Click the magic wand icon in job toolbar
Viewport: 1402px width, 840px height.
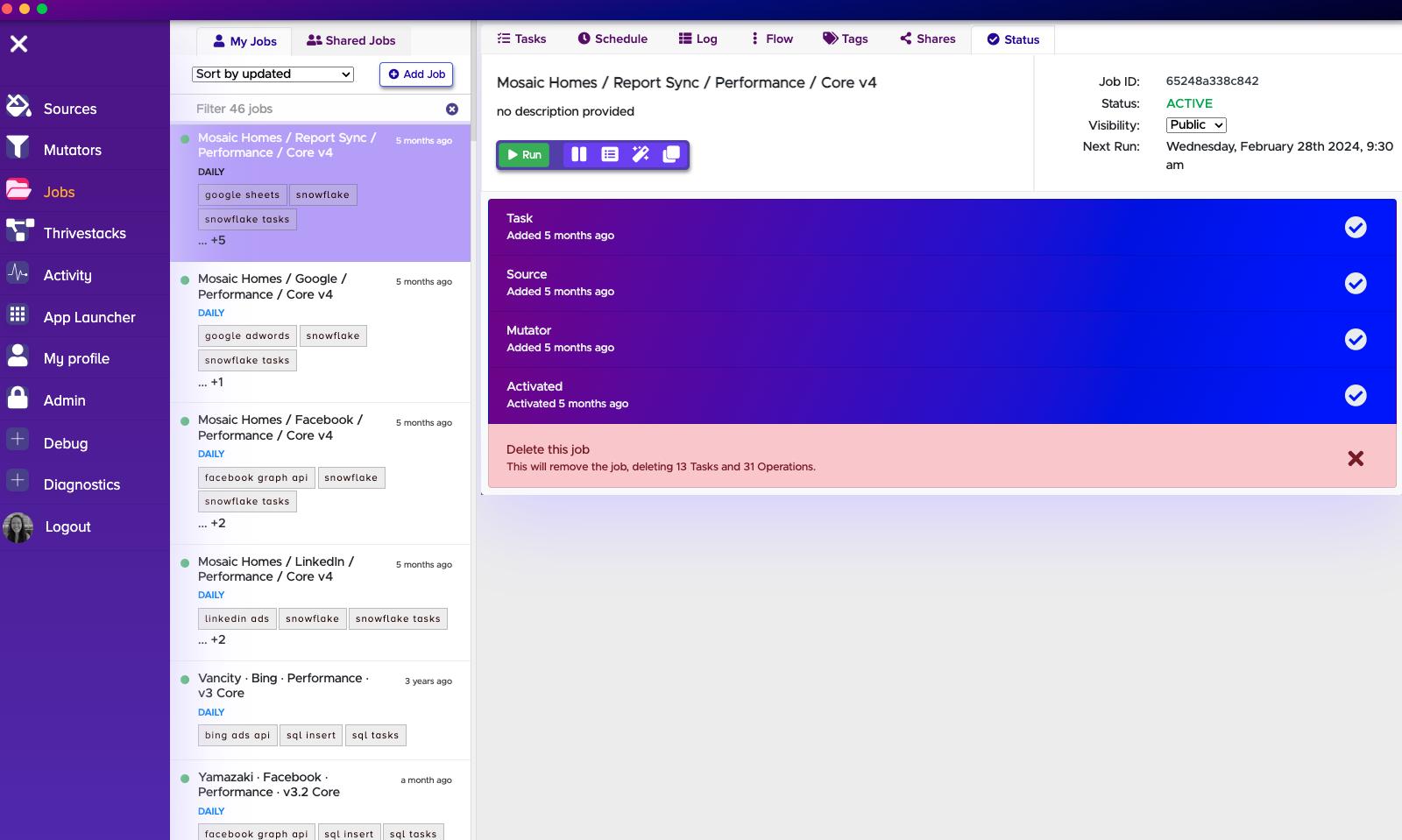[x=641, y=154]
